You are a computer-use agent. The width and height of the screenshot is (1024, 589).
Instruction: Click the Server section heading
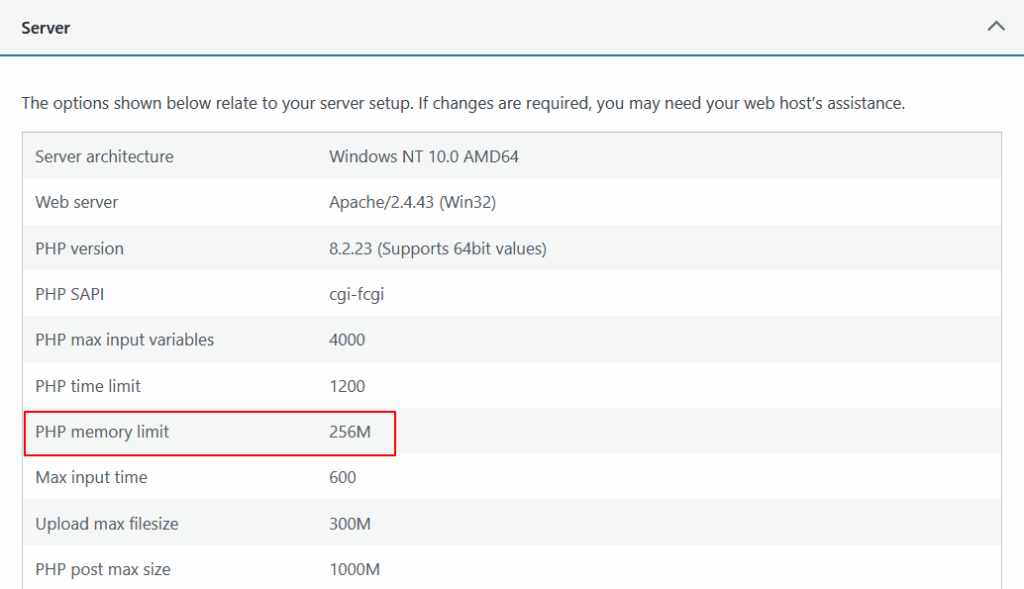click(45, 28)
